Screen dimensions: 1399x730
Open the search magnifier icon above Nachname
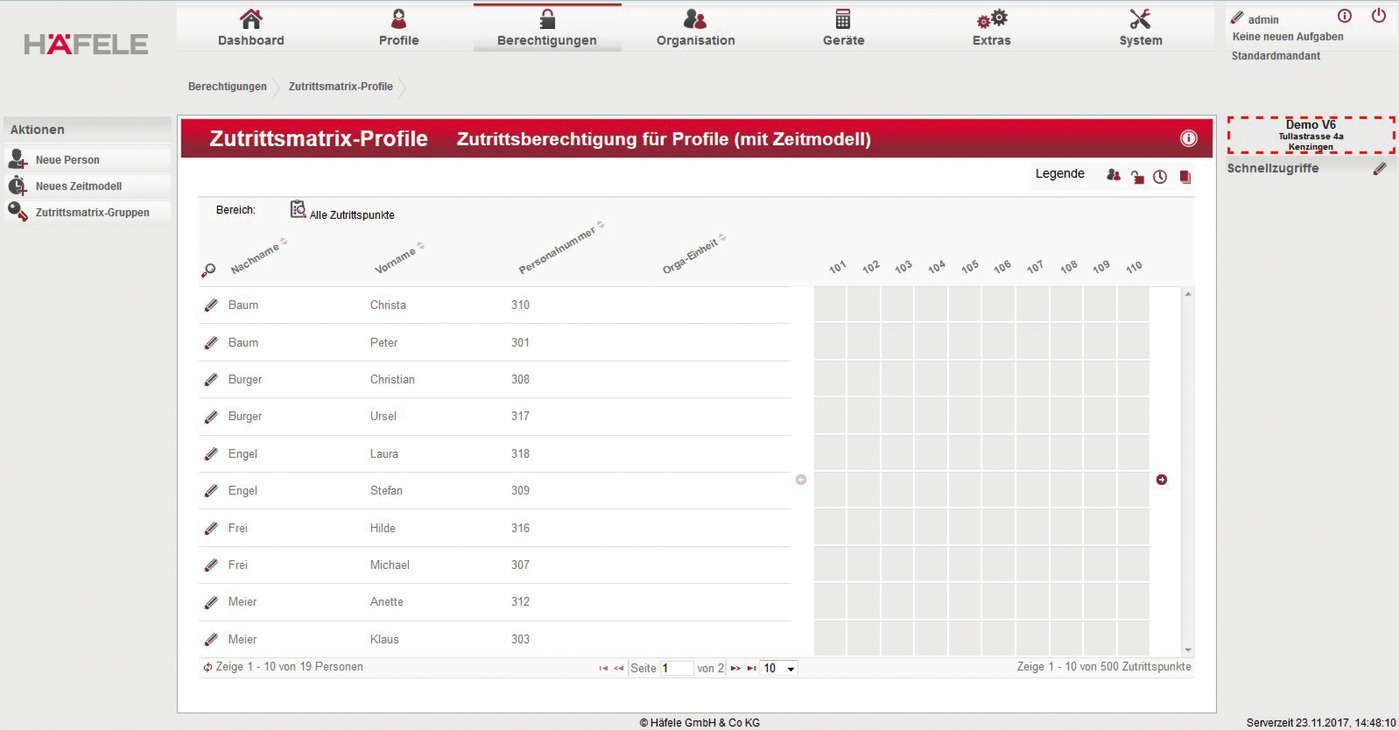point(208,270)
